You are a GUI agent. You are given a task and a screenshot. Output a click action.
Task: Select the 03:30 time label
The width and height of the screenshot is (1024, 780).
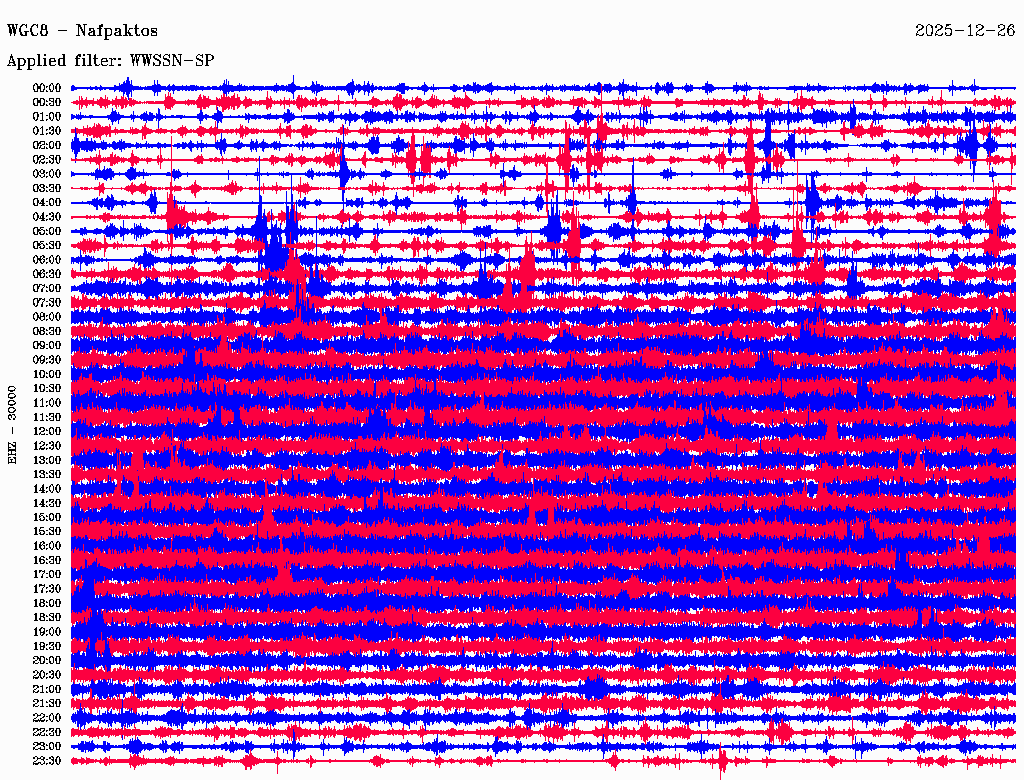[47, 189]
